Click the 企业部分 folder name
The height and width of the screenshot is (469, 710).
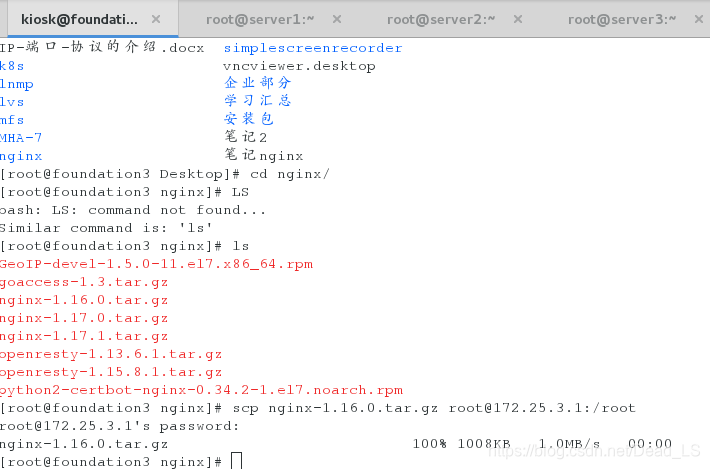(257, 83)
